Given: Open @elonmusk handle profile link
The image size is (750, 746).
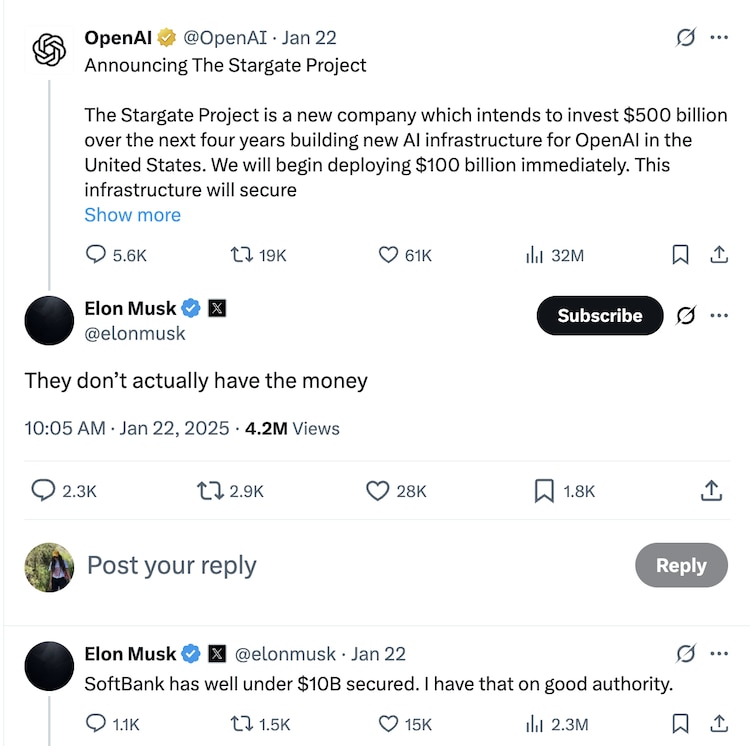Looking at the screenshot, I should 135,334.
